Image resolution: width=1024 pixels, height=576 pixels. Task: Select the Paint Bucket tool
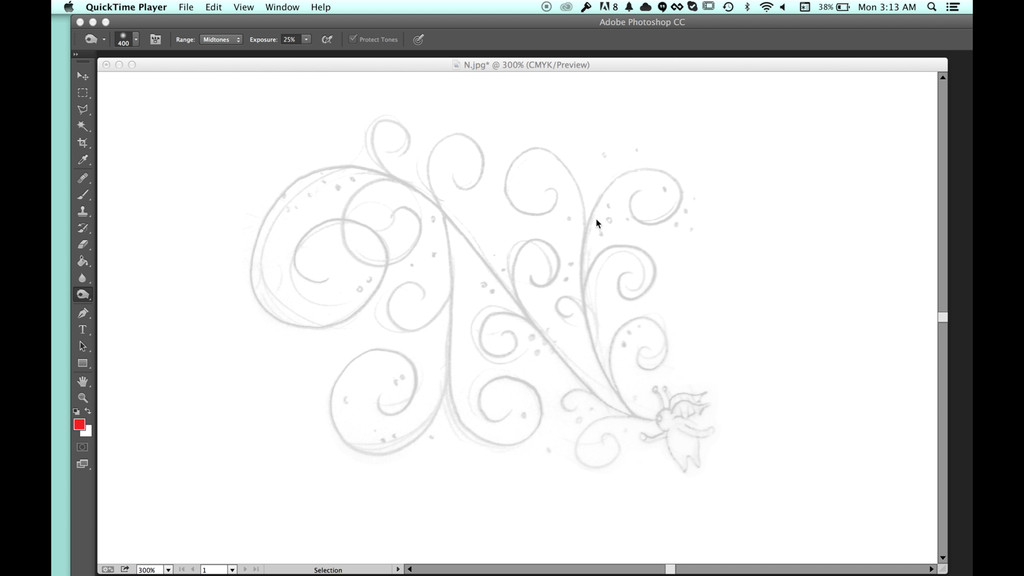point(83,261)
